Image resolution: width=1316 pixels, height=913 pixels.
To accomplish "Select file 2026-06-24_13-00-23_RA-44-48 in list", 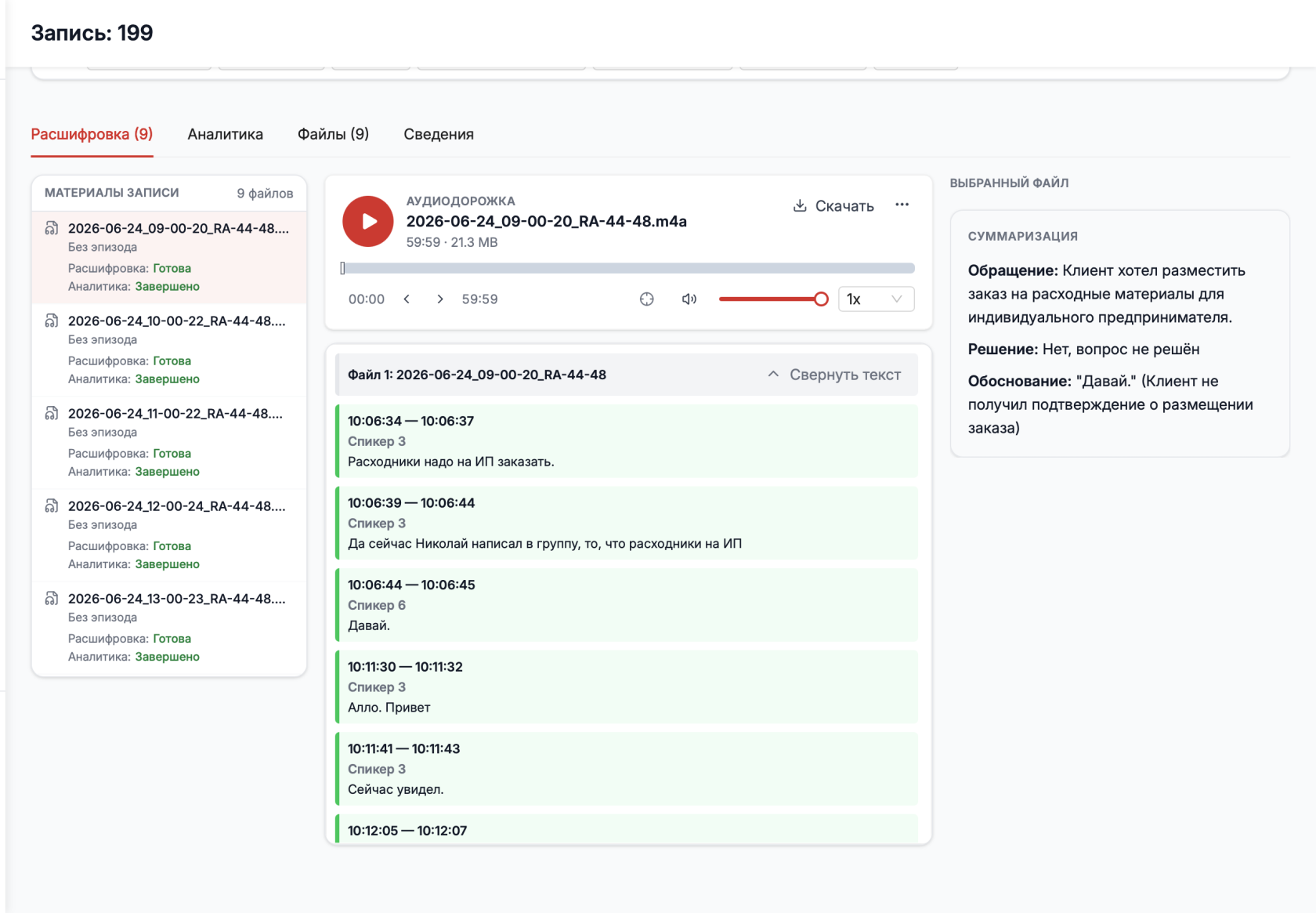I will pos(169,627).
